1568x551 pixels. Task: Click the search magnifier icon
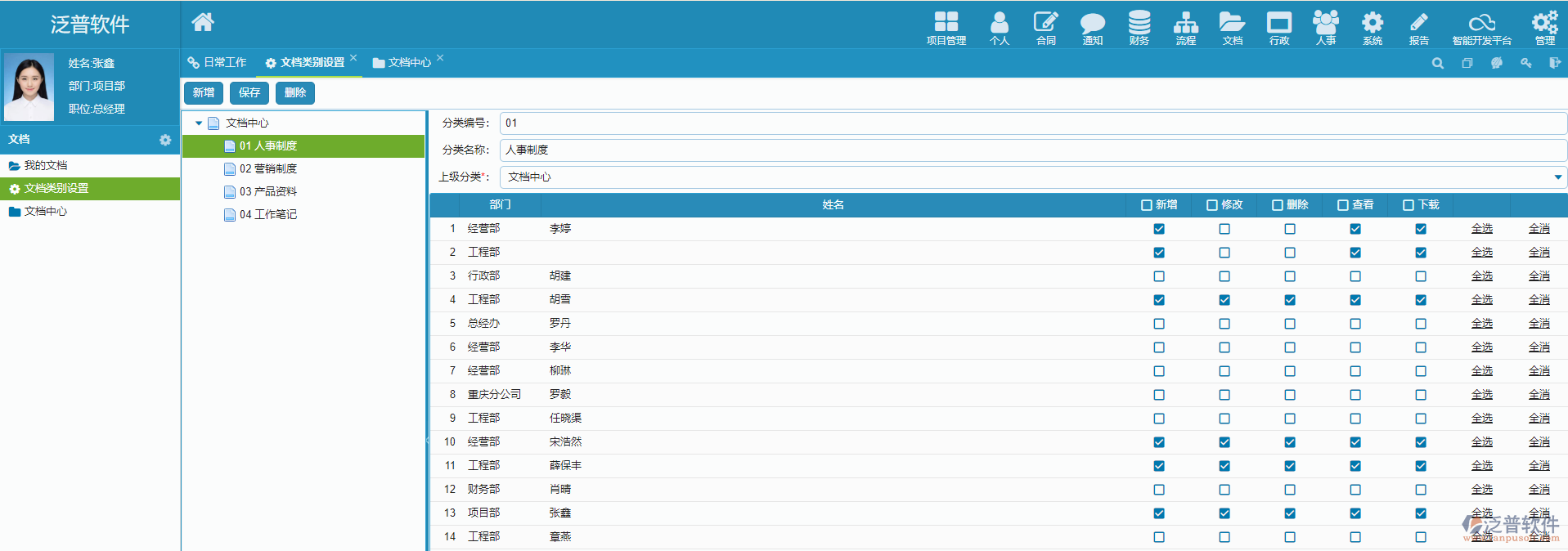(1437, 63)
